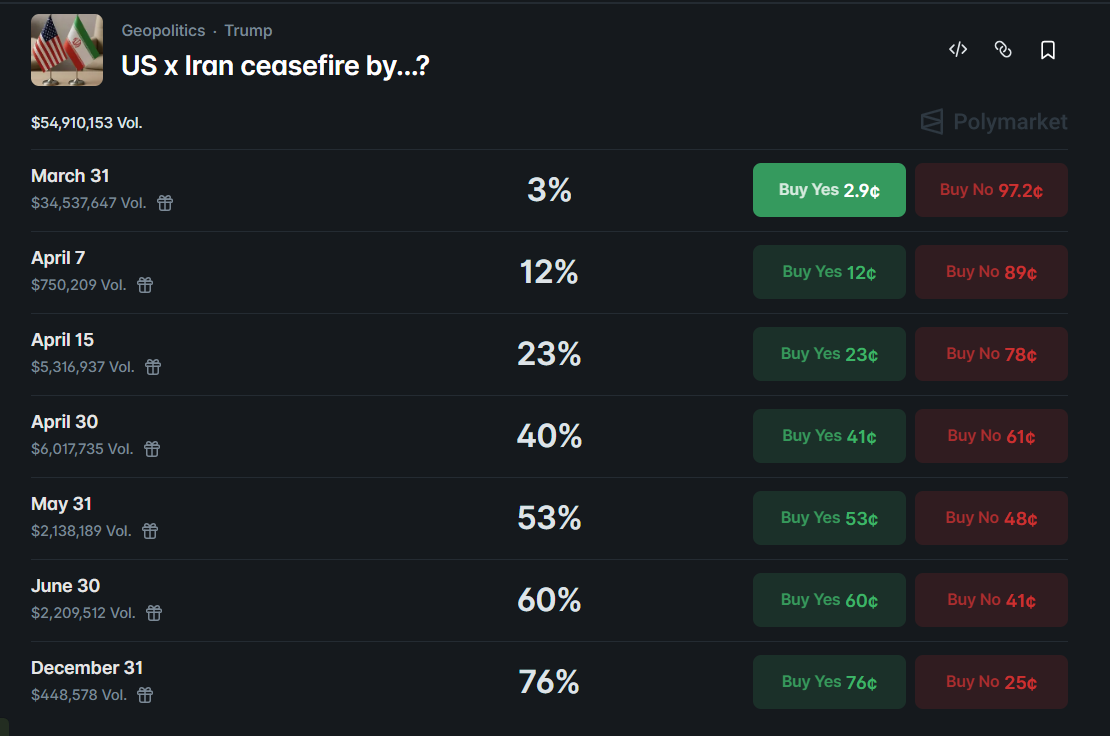Buy Yes at 53¢ for May 31
The height and width of the screenshot is (736, 1110).
pyautogui.click(x=829, y=517)
